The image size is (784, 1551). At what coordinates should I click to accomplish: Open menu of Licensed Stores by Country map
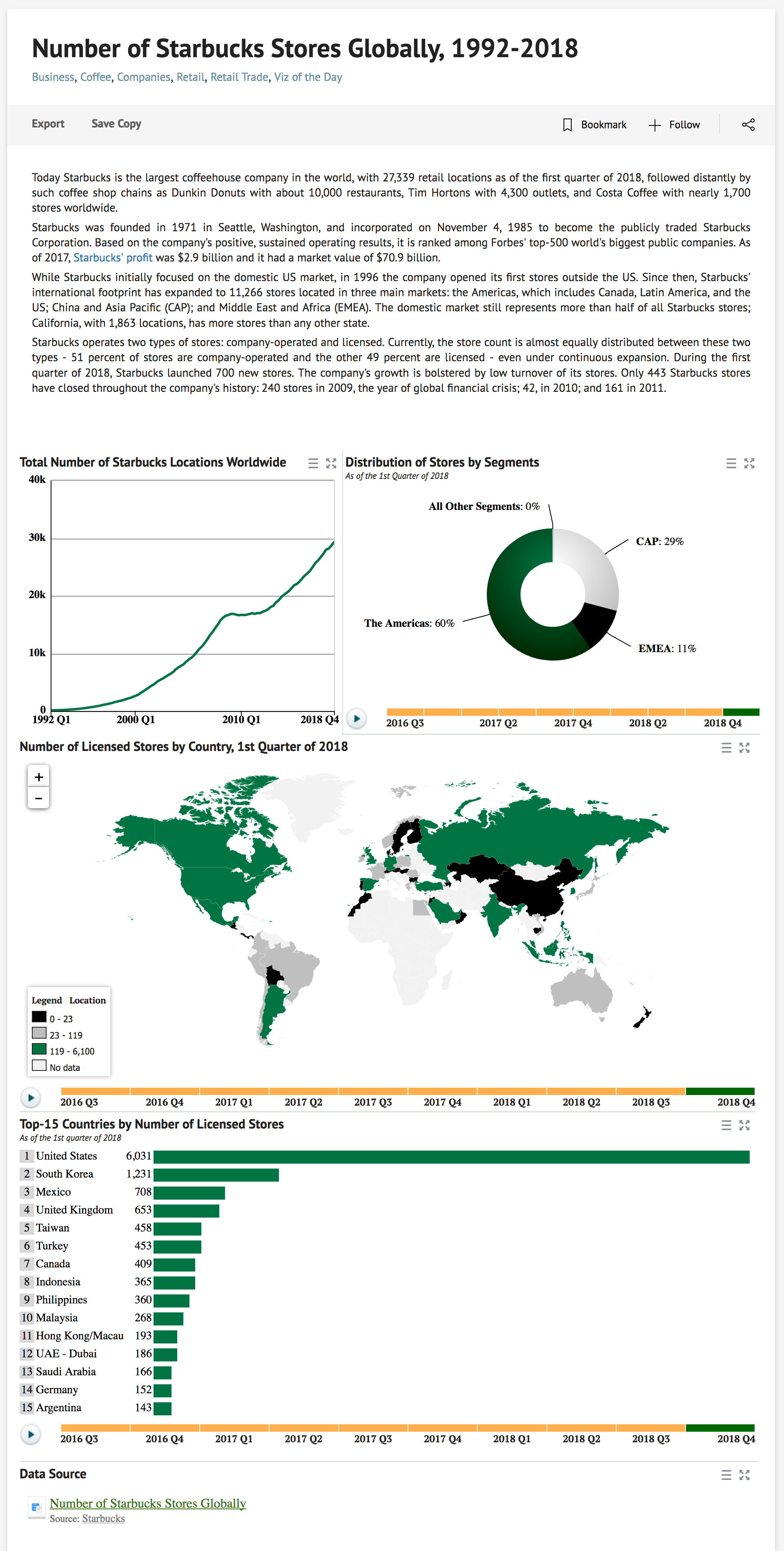726,747
